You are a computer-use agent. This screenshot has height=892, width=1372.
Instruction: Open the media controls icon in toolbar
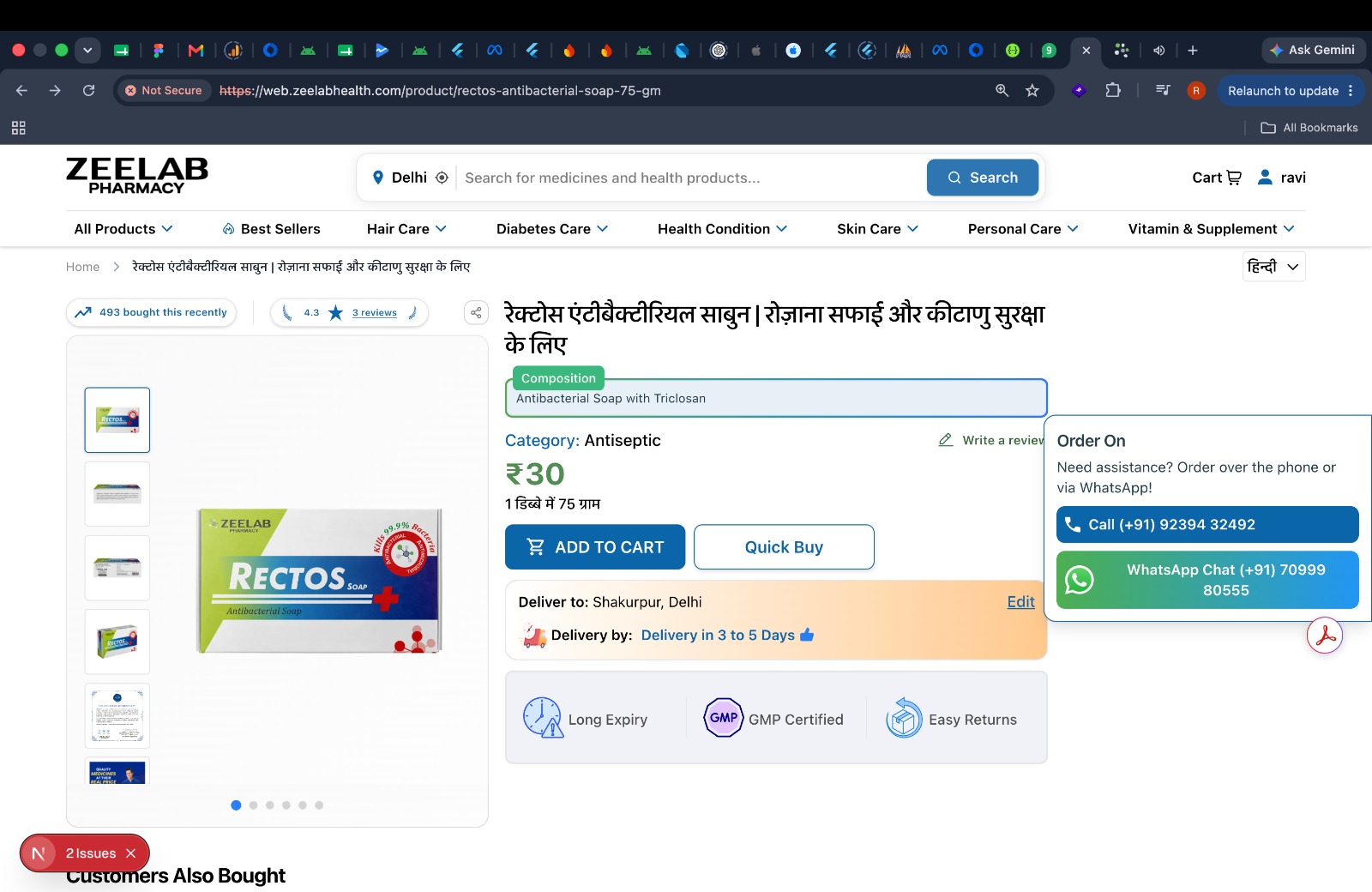coord(1163,90)
